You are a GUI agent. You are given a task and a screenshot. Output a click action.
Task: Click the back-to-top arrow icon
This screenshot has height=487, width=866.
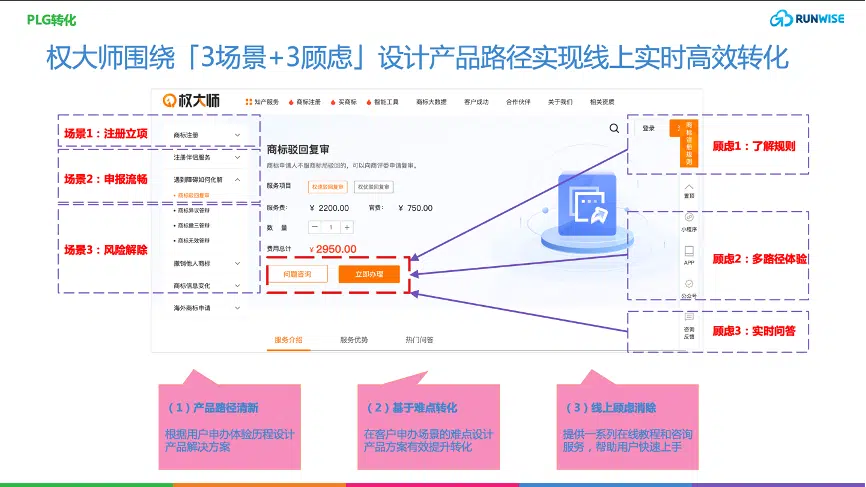[x=689, y=187]
